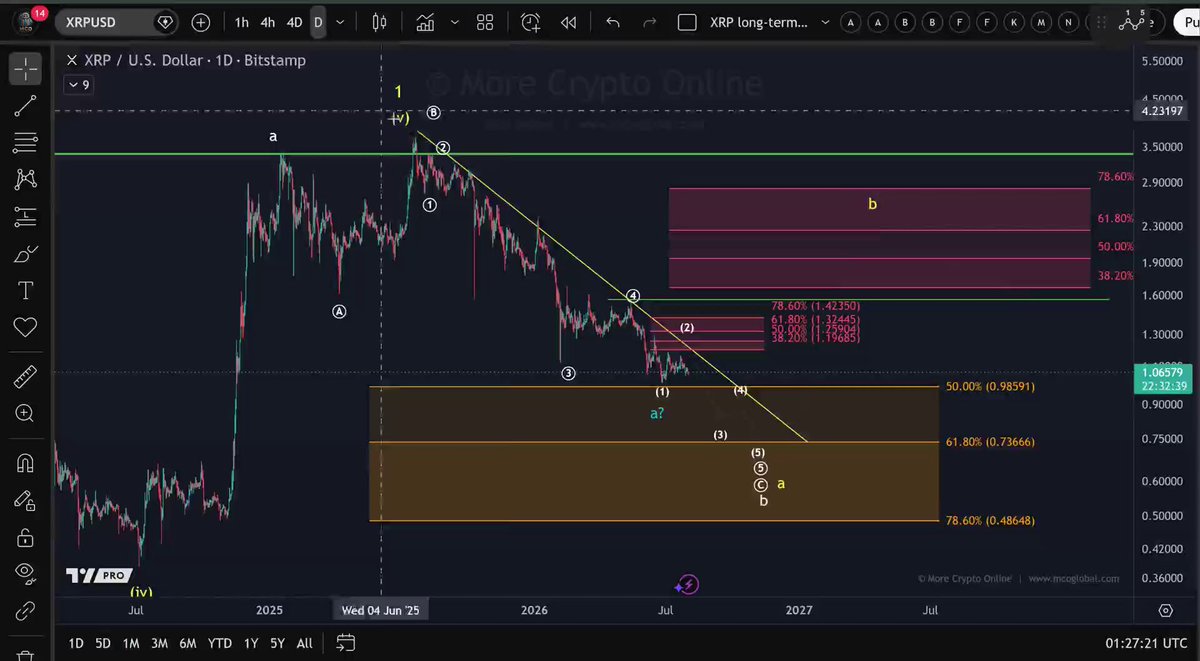Click the 61.80% (0.73666) Fibonacci label

[x=990, y=442]
